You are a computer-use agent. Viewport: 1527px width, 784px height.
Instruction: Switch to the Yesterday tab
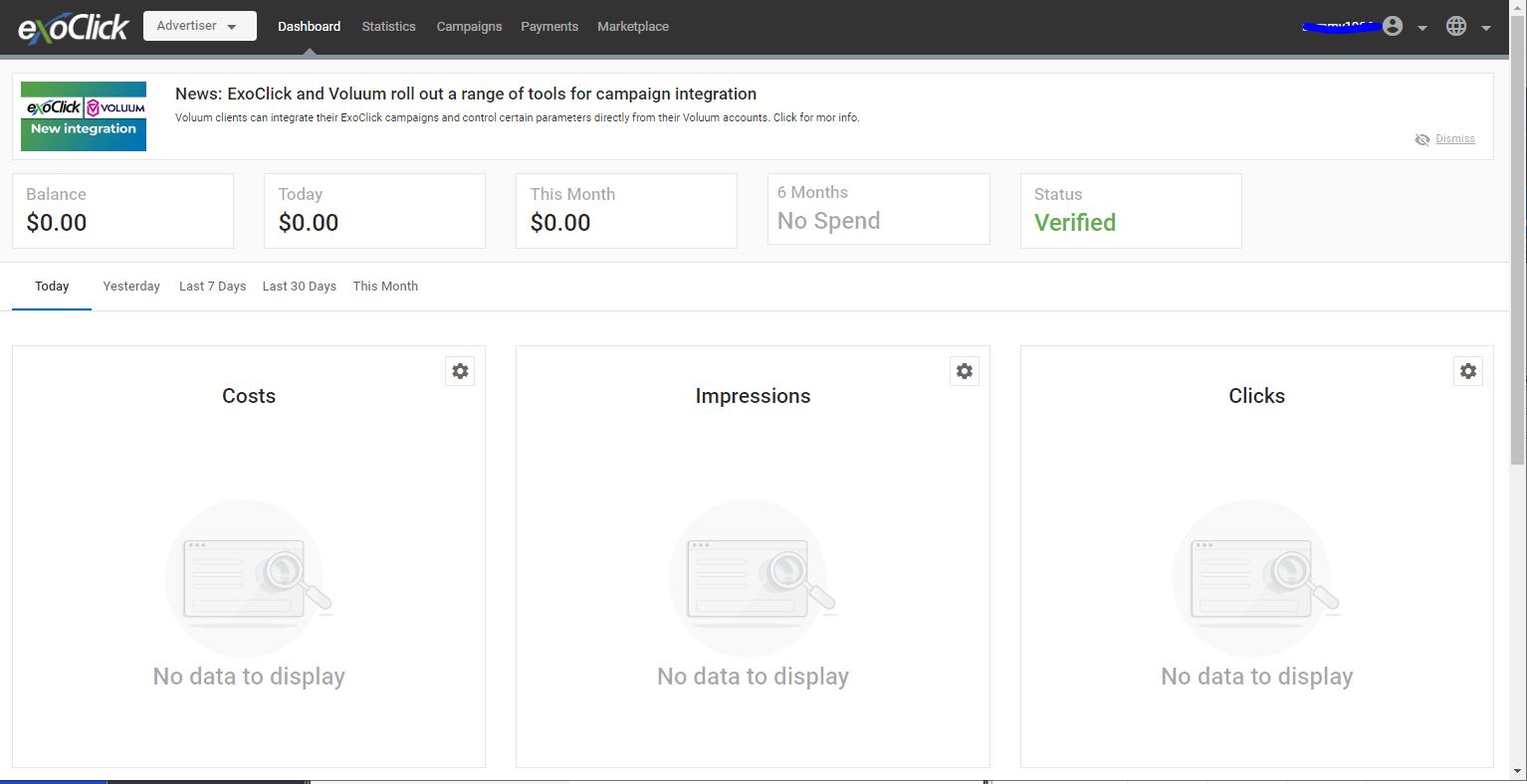(131, 287)
